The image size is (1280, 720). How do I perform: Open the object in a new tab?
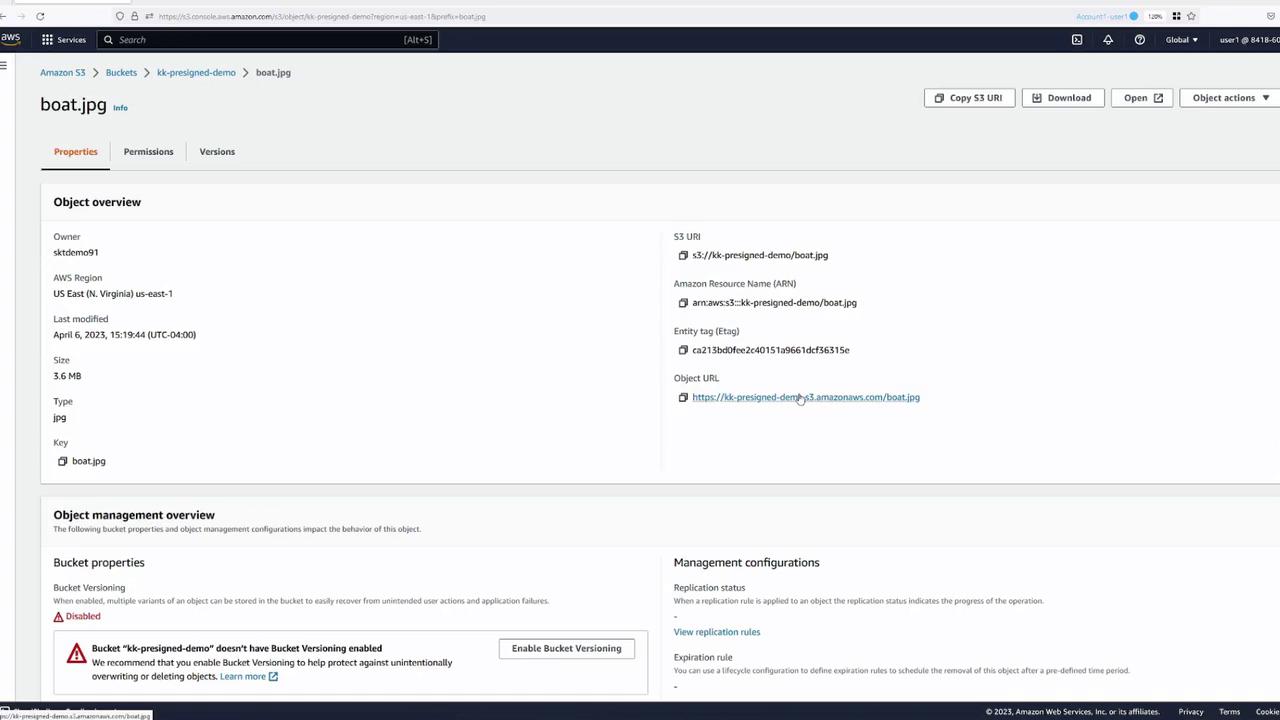click(x=1143, y=98)
